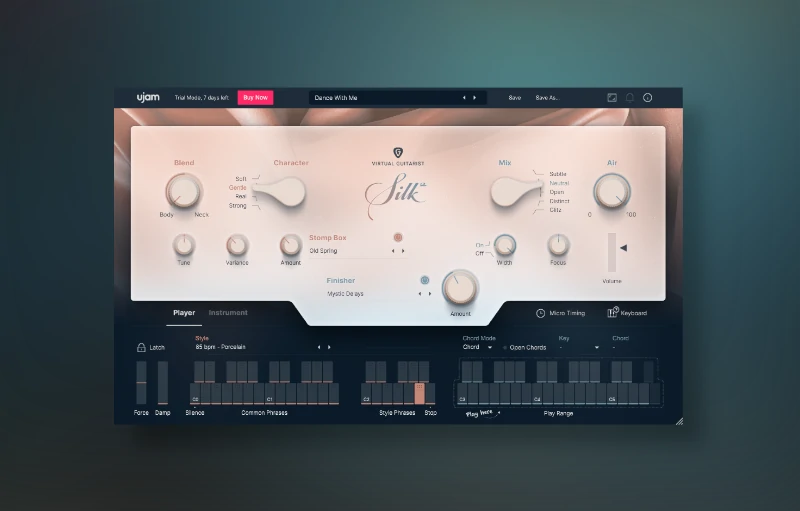Open the Keyboard help icon

(x=613, y=312)
